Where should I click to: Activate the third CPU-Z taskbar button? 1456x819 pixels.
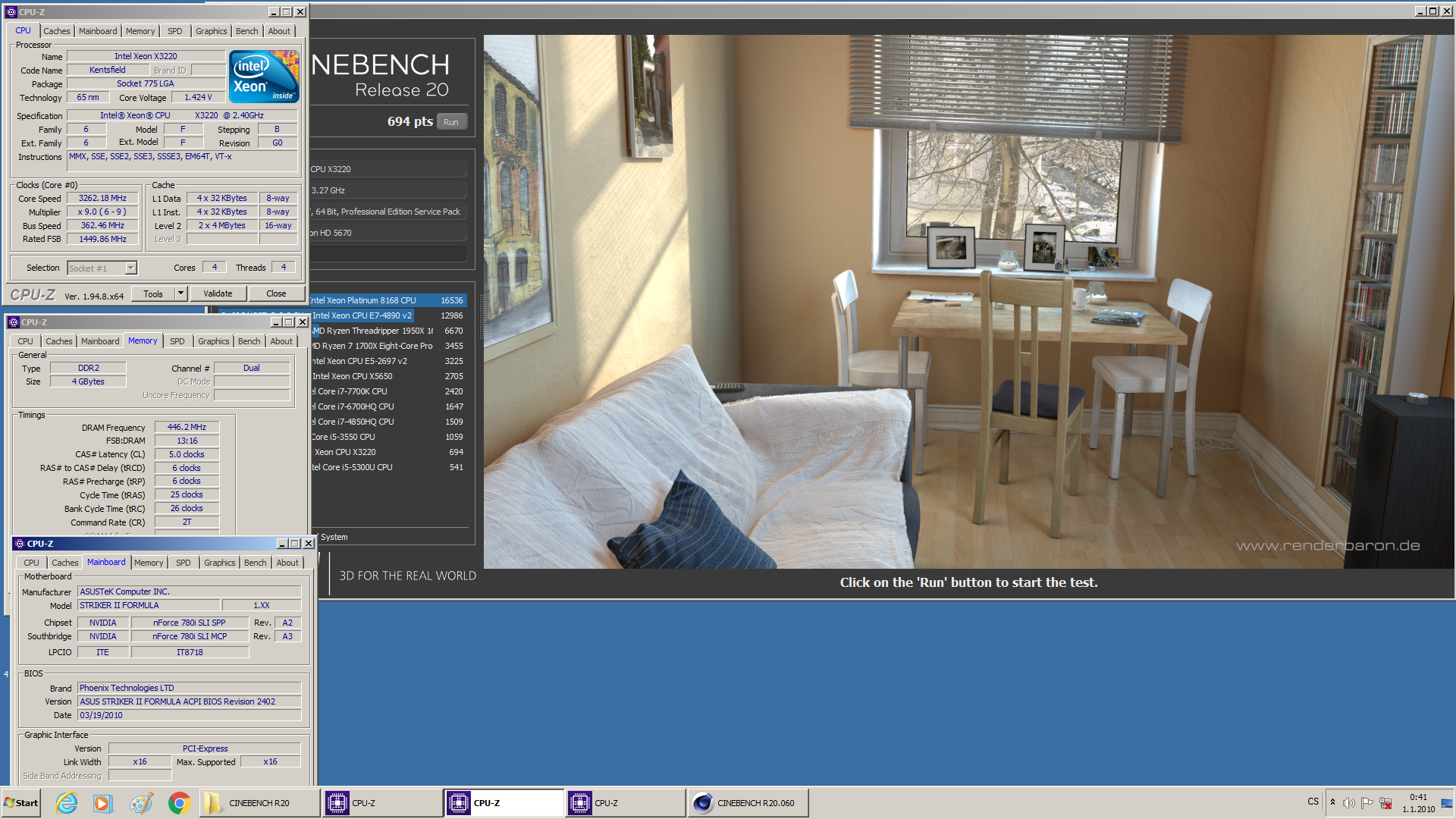click(x=625, y=803)
